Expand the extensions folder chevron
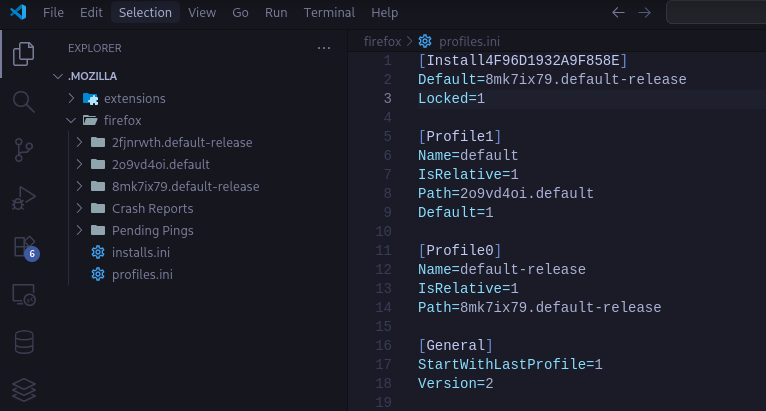This screenshot has width=766, height=411. 71,98
